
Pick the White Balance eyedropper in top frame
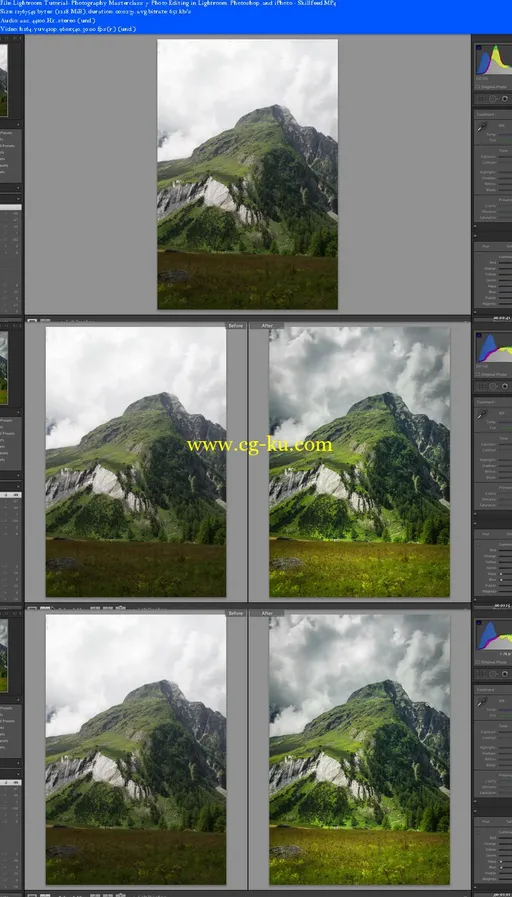click(482, 126)
